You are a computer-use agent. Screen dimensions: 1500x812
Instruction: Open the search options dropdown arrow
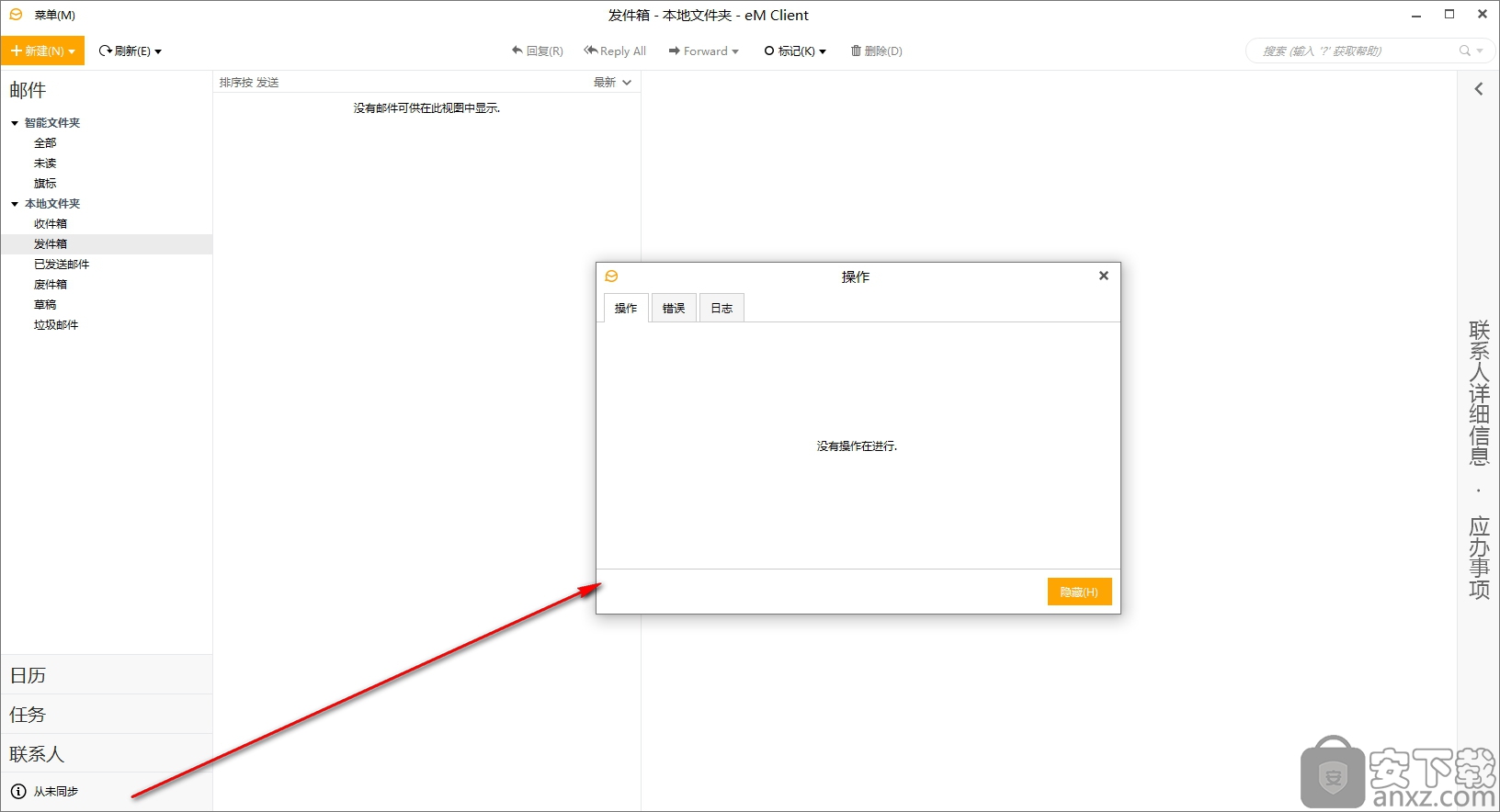(x=1480, y=51)
